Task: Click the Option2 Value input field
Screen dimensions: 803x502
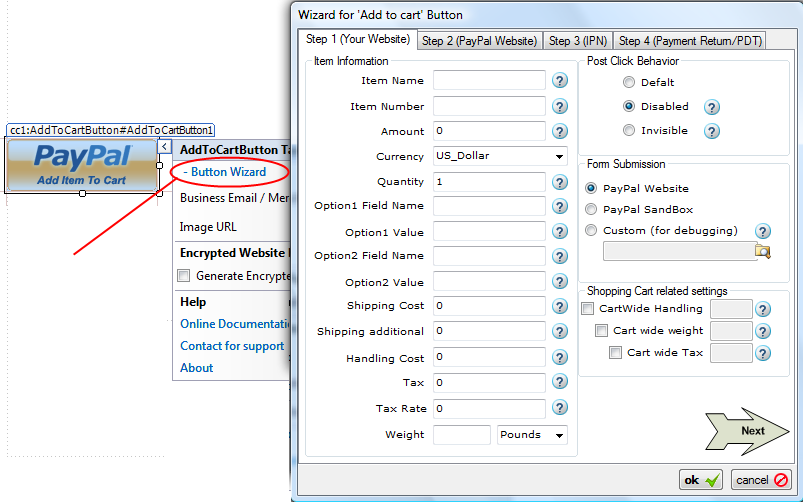Action: 489,281
